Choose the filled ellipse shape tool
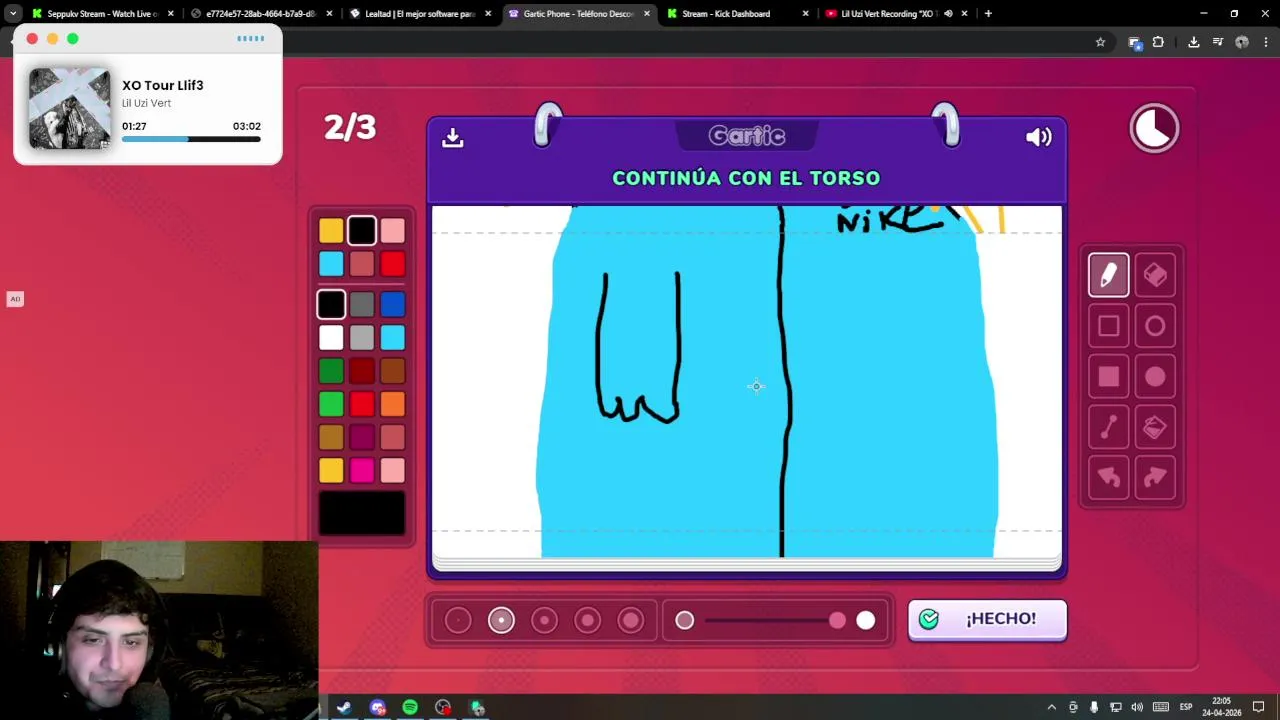Viewport: 1280px width, 720px height. click(1155, 377)
